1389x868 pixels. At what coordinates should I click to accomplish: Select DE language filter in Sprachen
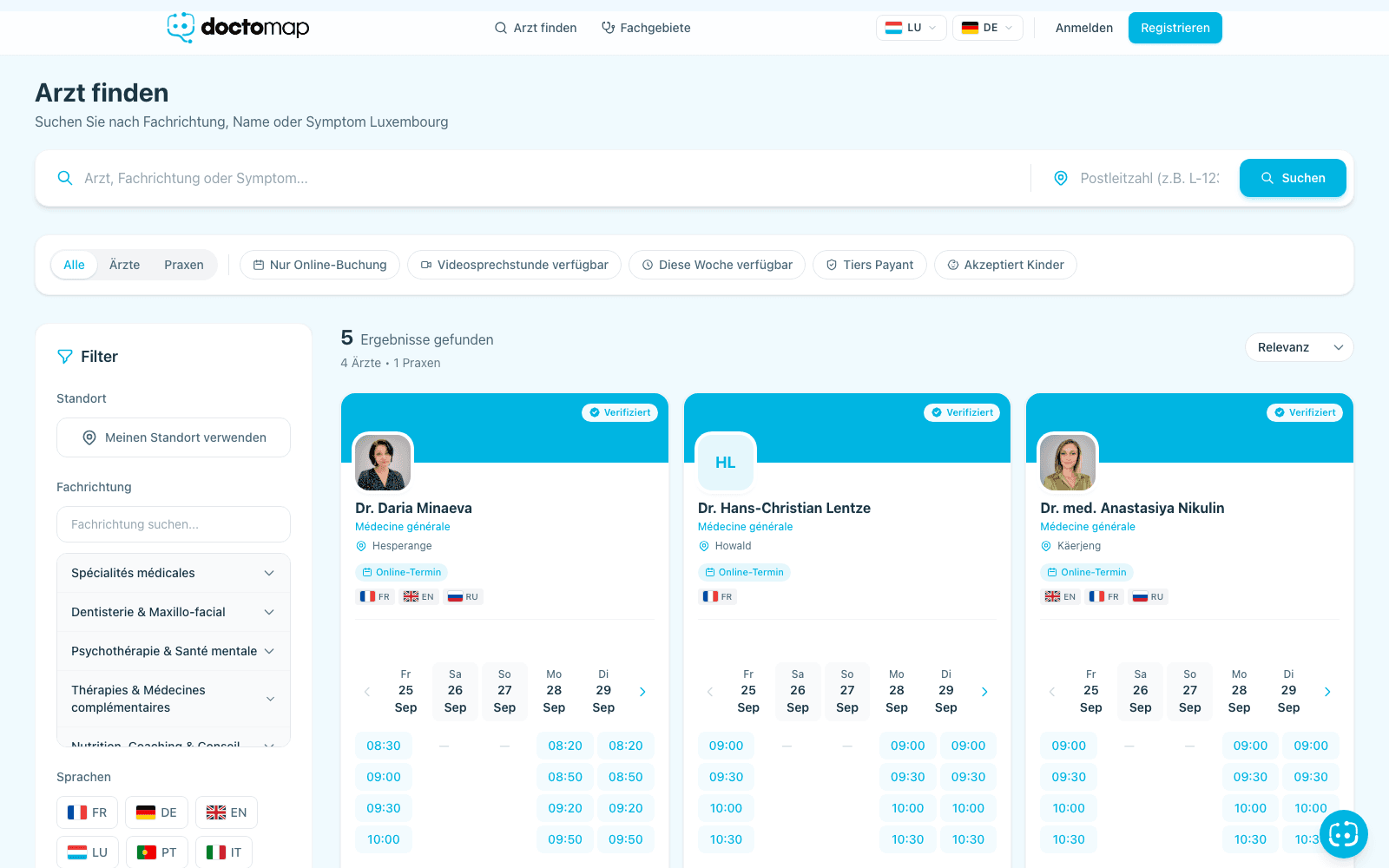pos(157,812)
